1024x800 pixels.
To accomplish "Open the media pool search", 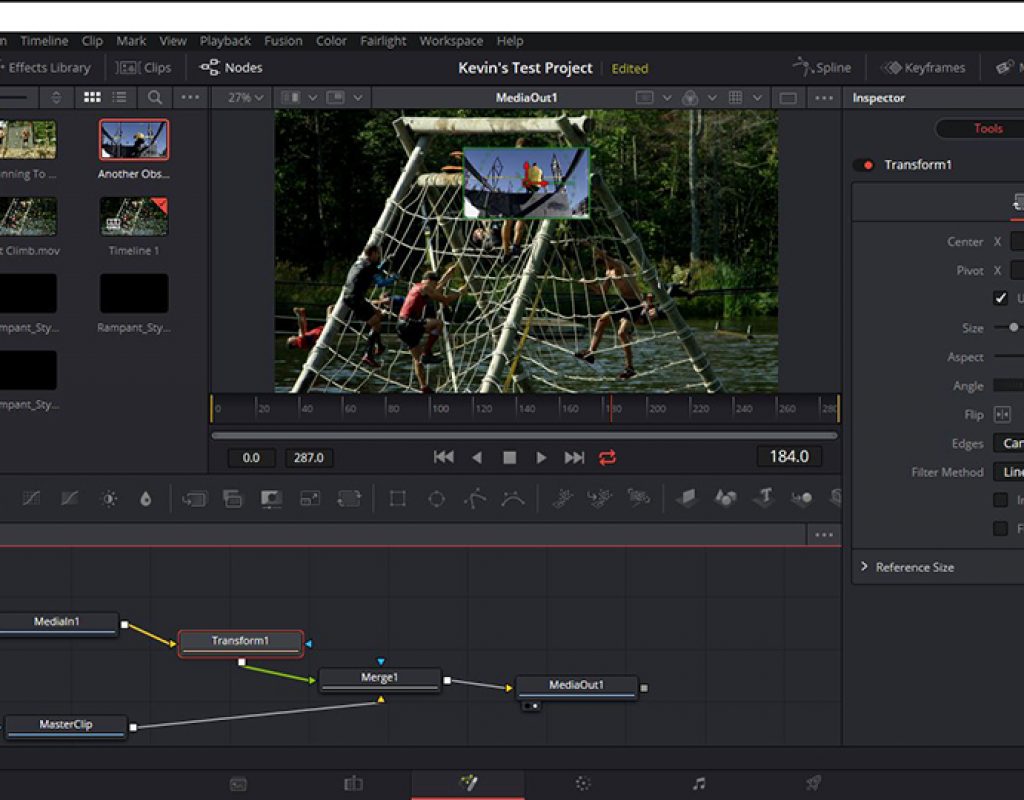I will tap(155, 97).
